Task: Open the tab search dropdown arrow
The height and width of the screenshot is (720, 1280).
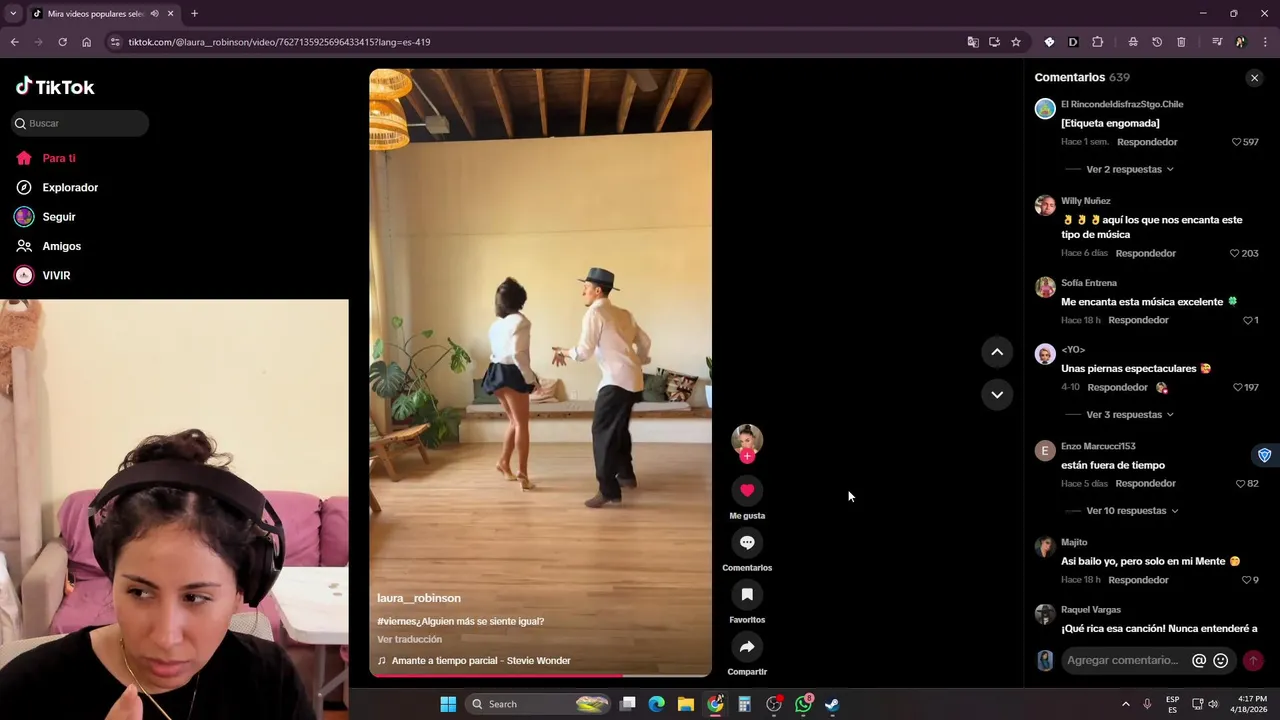Action: (x=13, y=14)
